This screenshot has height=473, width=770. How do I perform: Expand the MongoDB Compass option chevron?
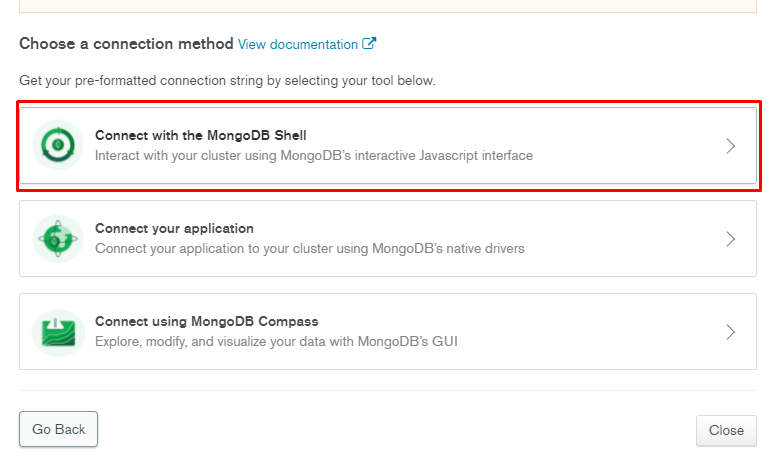click(x=731, y=332)
